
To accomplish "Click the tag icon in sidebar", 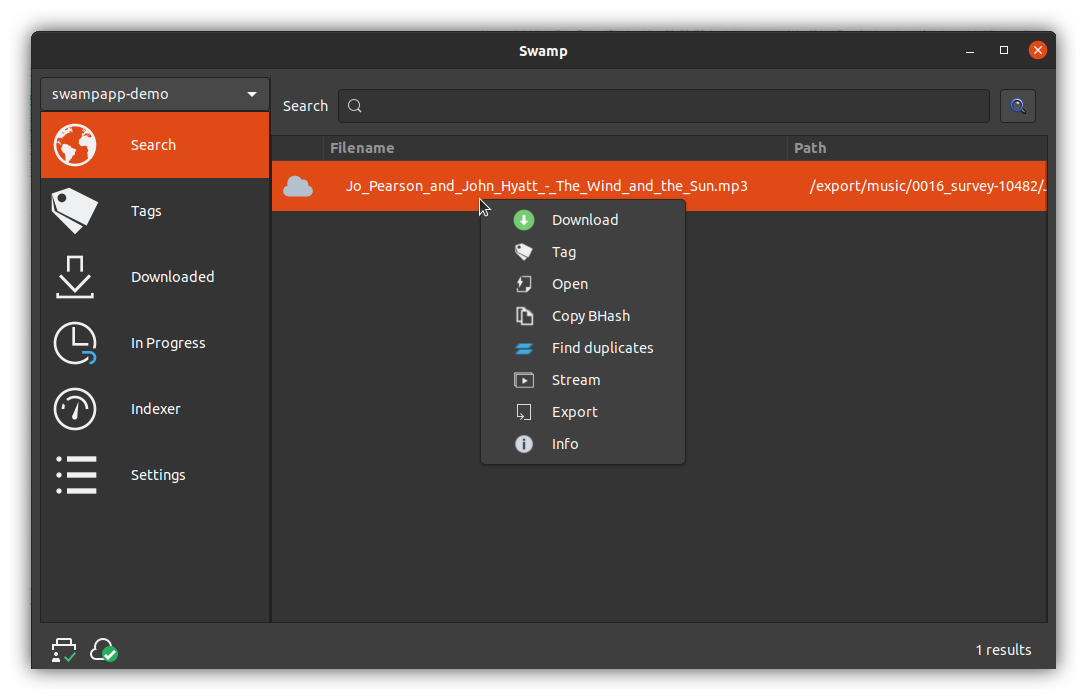I will point(75,211).
